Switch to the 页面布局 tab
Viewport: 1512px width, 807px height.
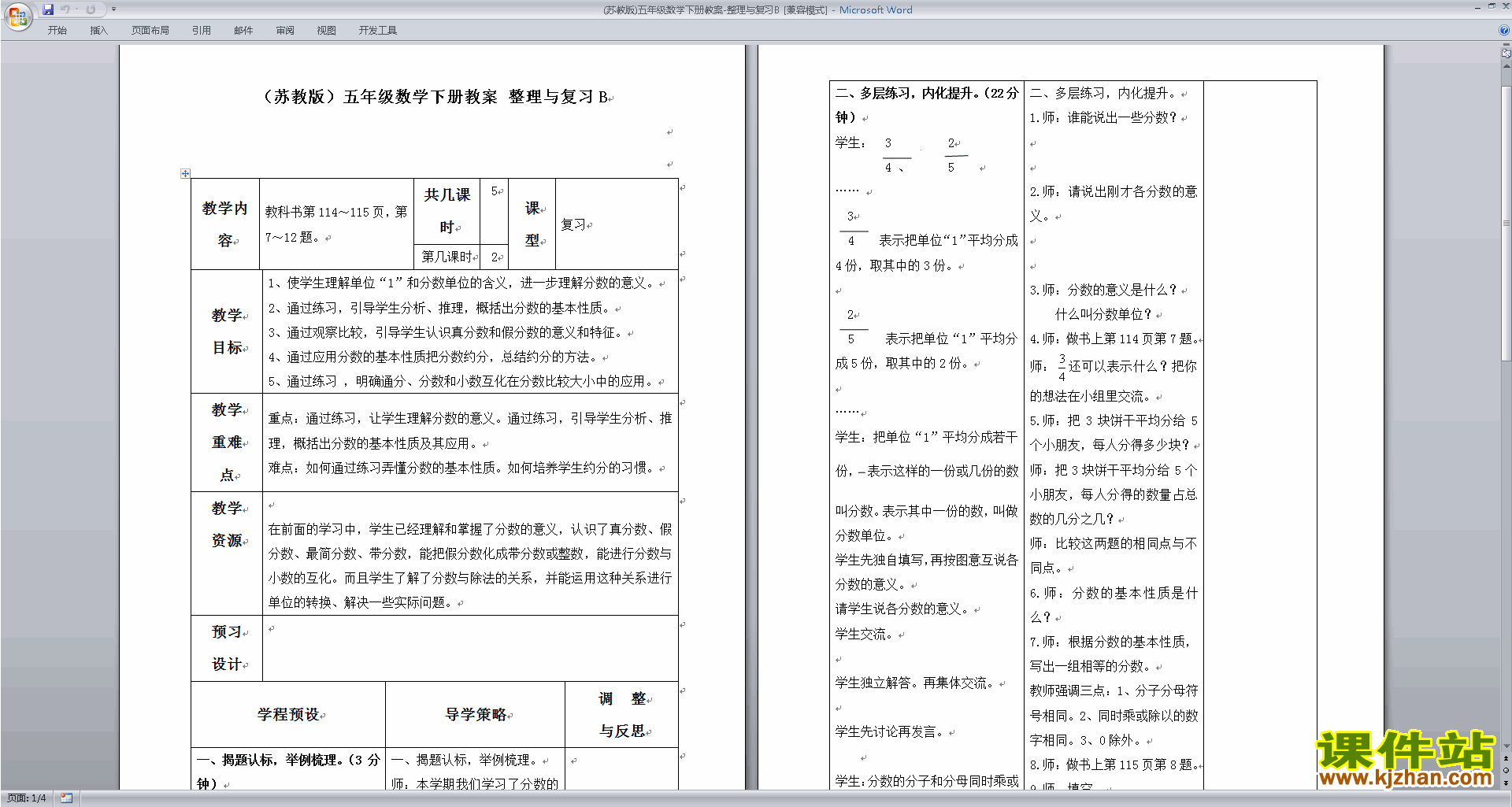click(150, 31)
